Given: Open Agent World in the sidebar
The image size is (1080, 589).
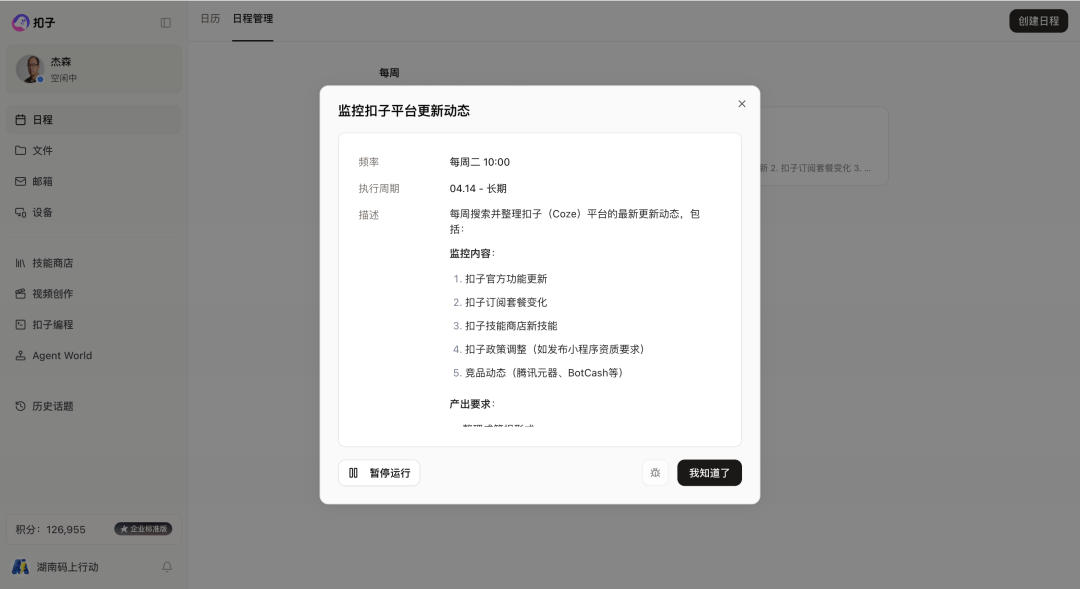Looking at the screenshot, I should pos(94,355).
